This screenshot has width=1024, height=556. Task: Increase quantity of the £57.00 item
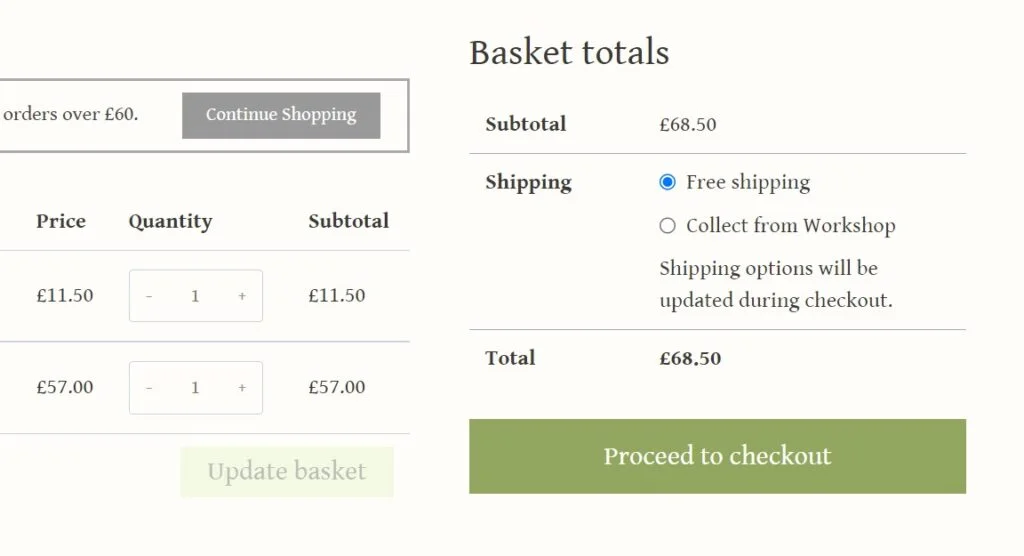(x=242, y=388)
